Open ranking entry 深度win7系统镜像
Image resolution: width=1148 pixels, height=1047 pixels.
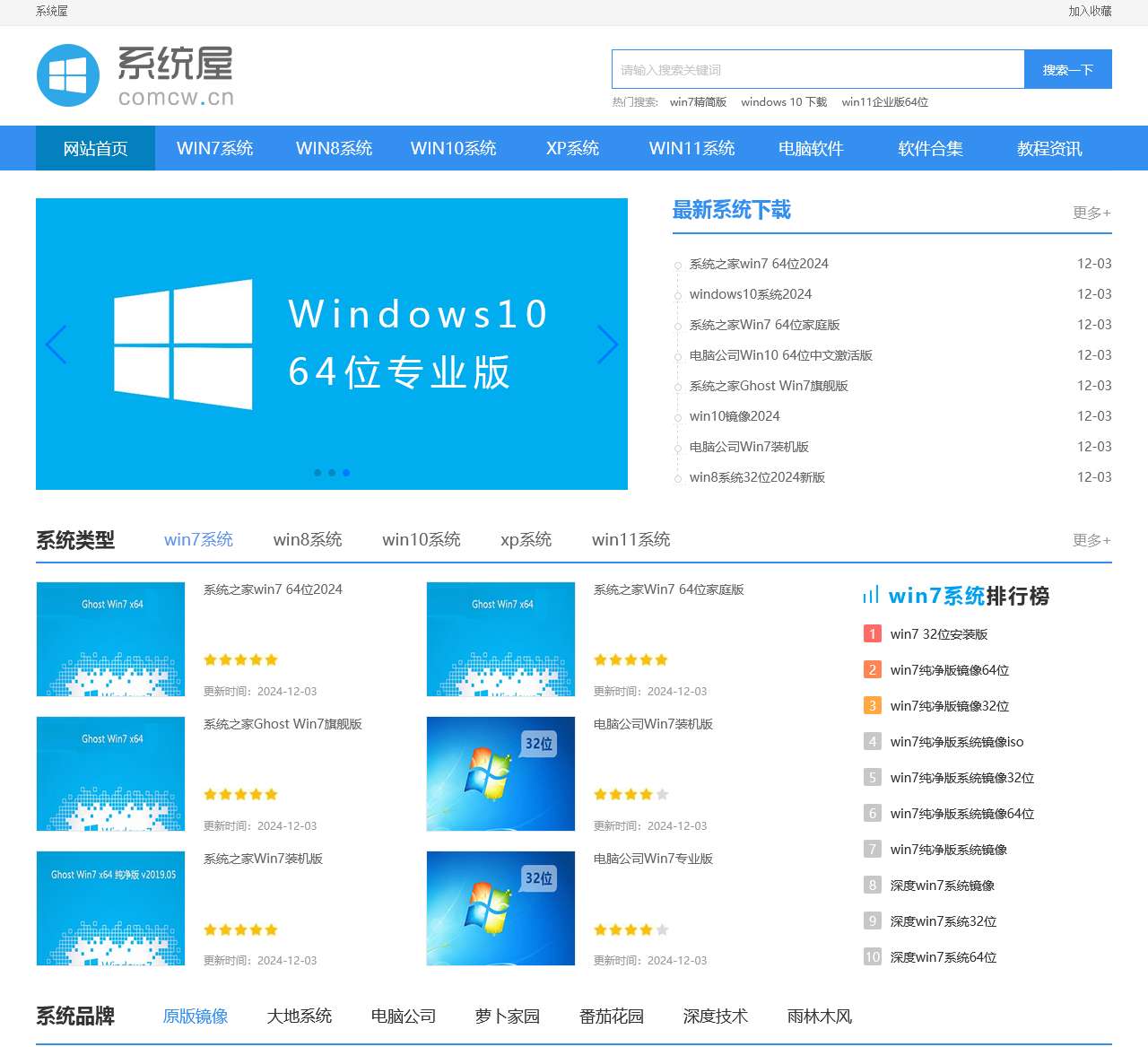click(x=943, y=886)
